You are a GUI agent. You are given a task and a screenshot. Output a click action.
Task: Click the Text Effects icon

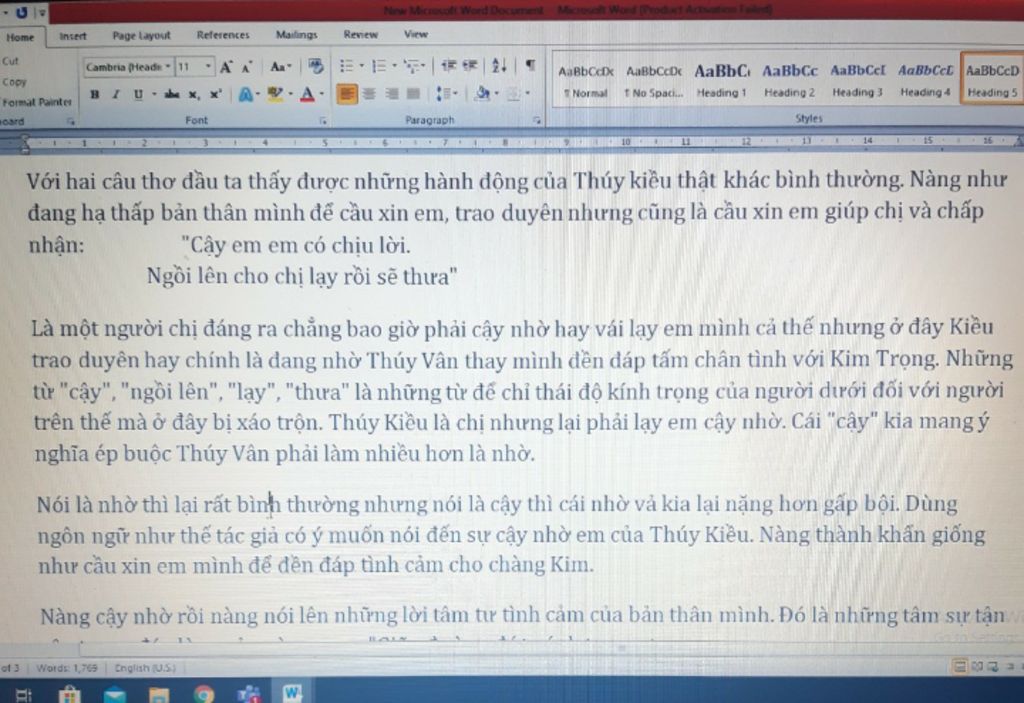(x=246, y=95)
